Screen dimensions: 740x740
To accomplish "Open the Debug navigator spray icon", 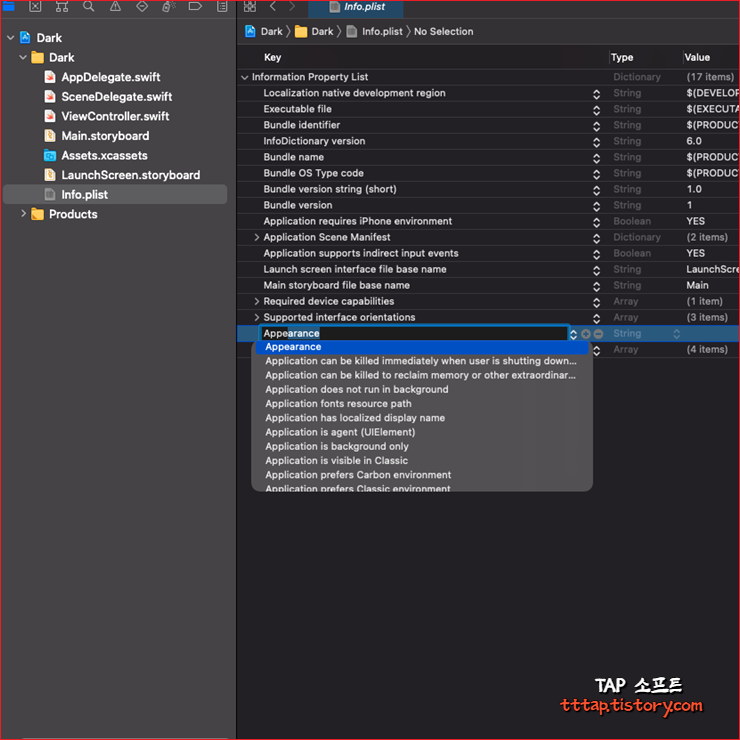I will [168, 6].
